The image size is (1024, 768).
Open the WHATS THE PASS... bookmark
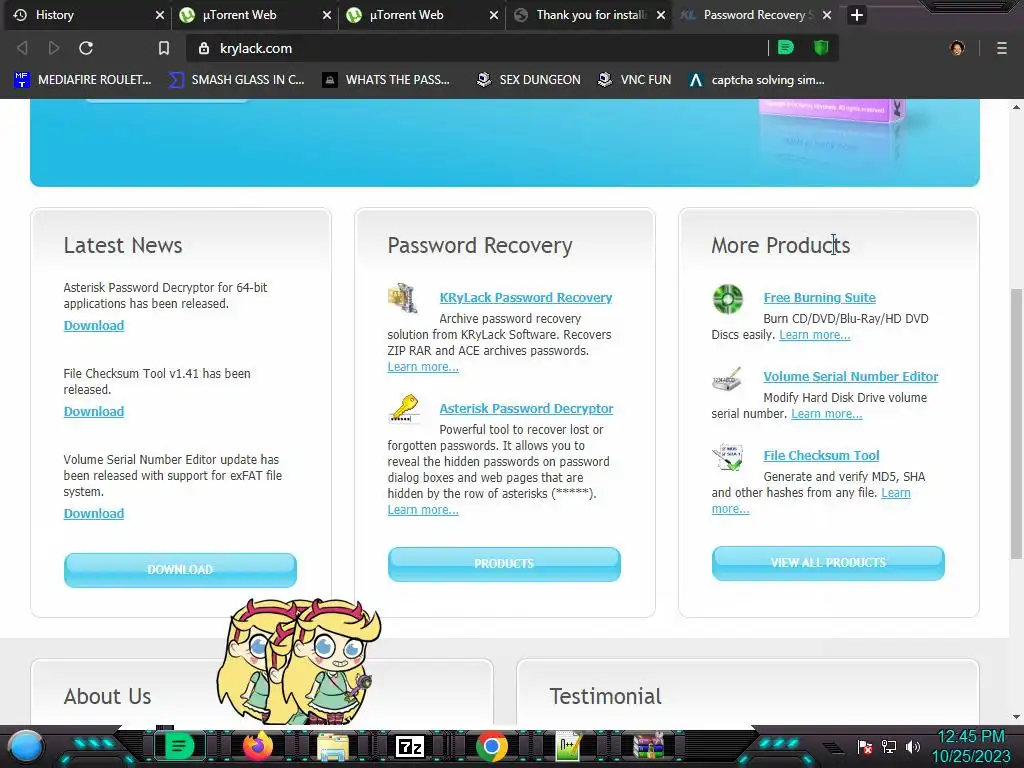tap(386, 80)
